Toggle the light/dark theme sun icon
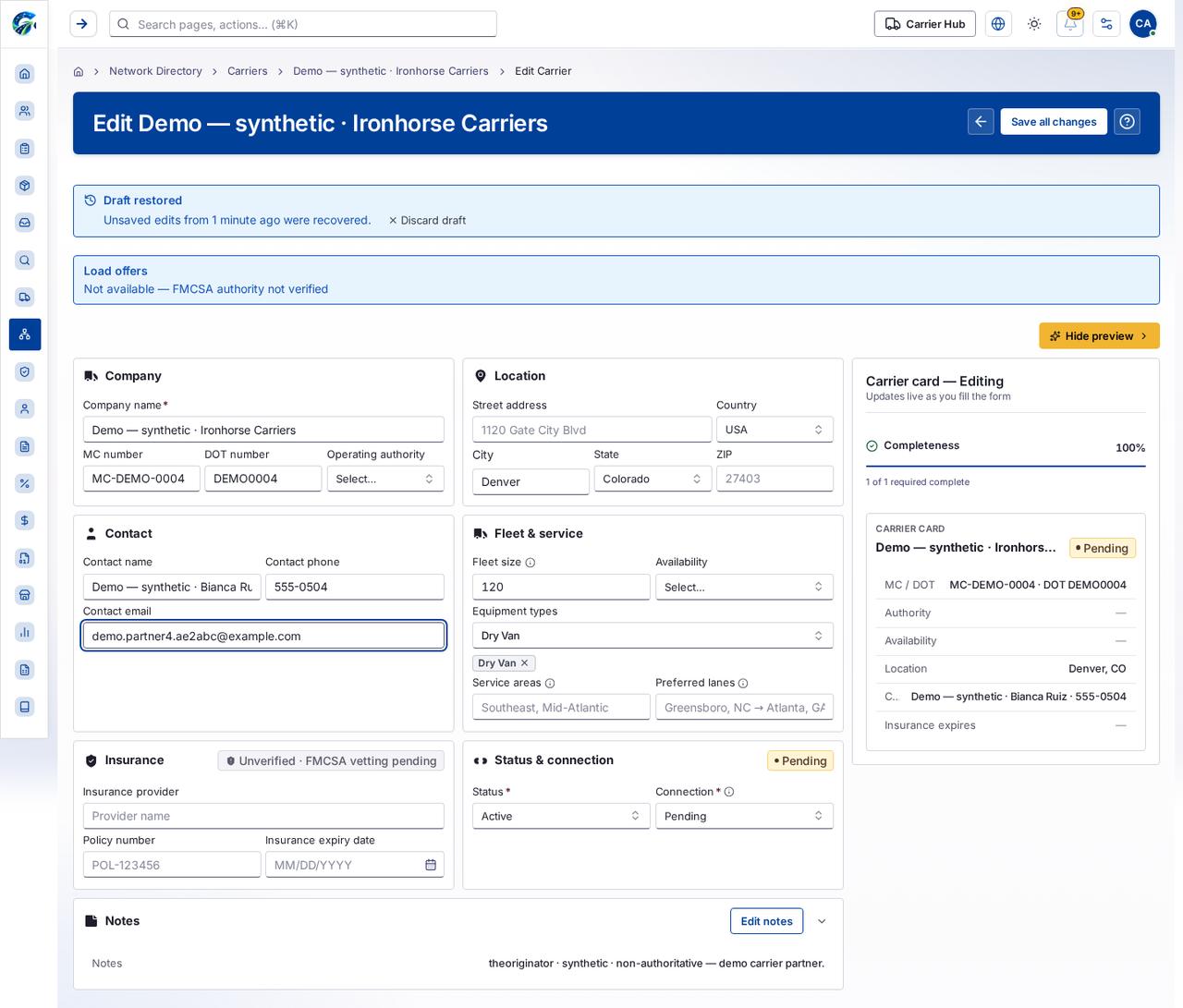Image resolution: width=1183 pixels, height=1008 pixels. click(x=1034, y=24)
